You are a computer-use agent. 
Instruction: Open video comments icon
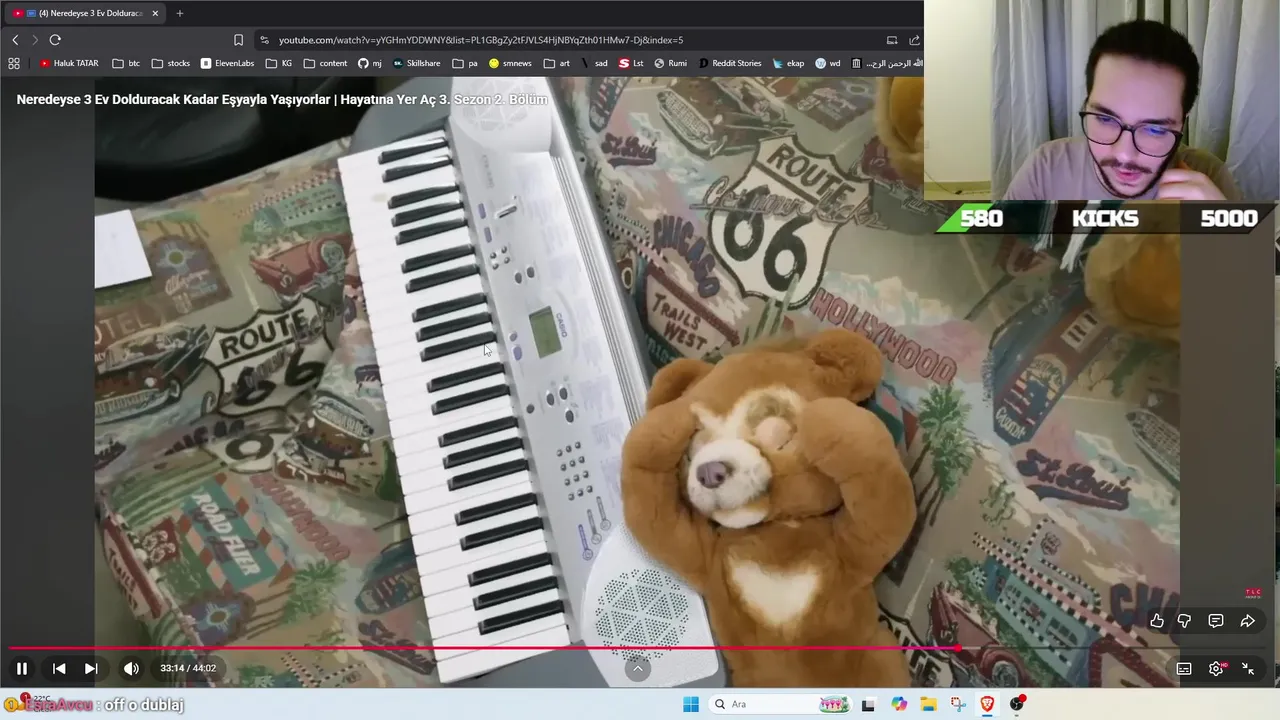[x=1216, y=621]
